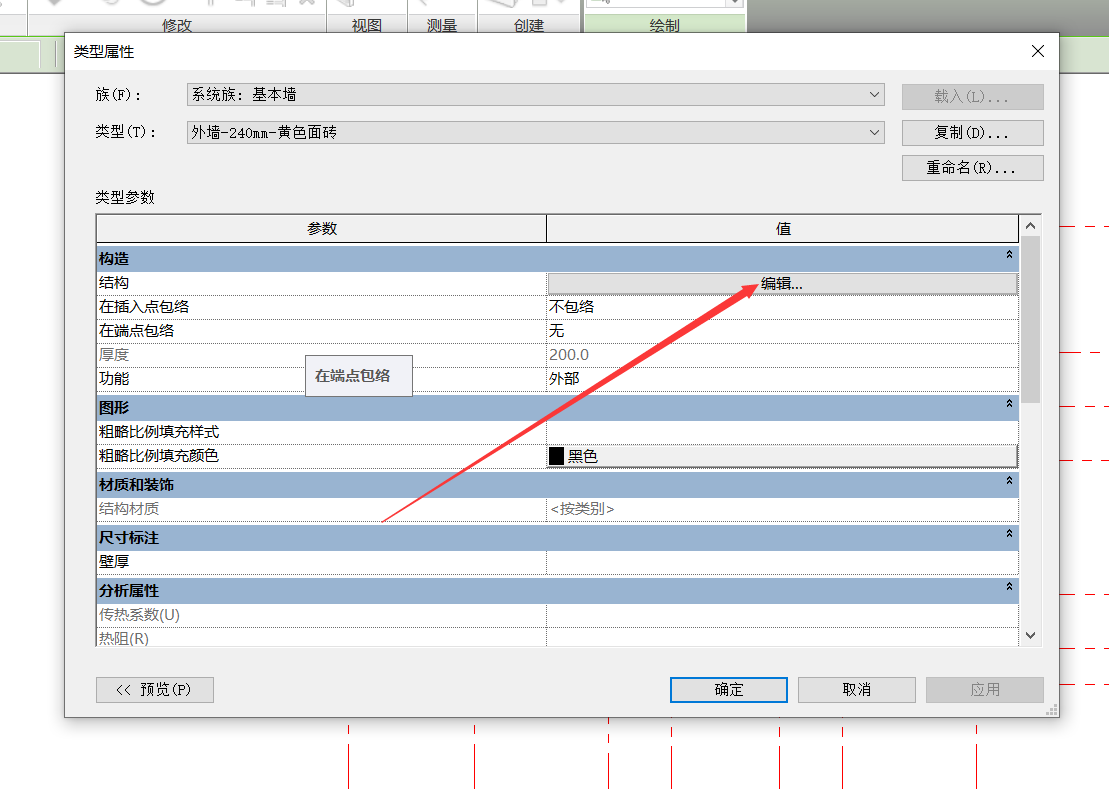
Task: Close the Type Properties dialog
Action: (1038, 51)
